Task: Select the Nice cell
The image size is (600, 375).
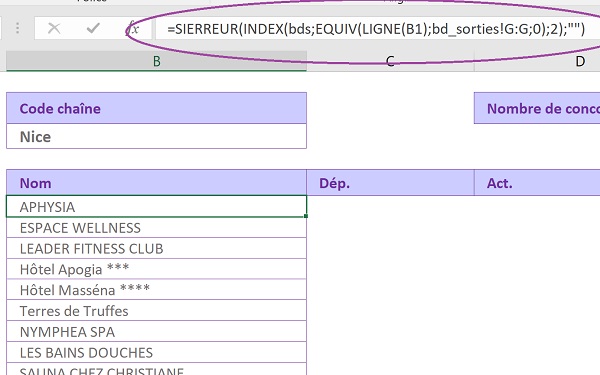Action: coord(157,136)
